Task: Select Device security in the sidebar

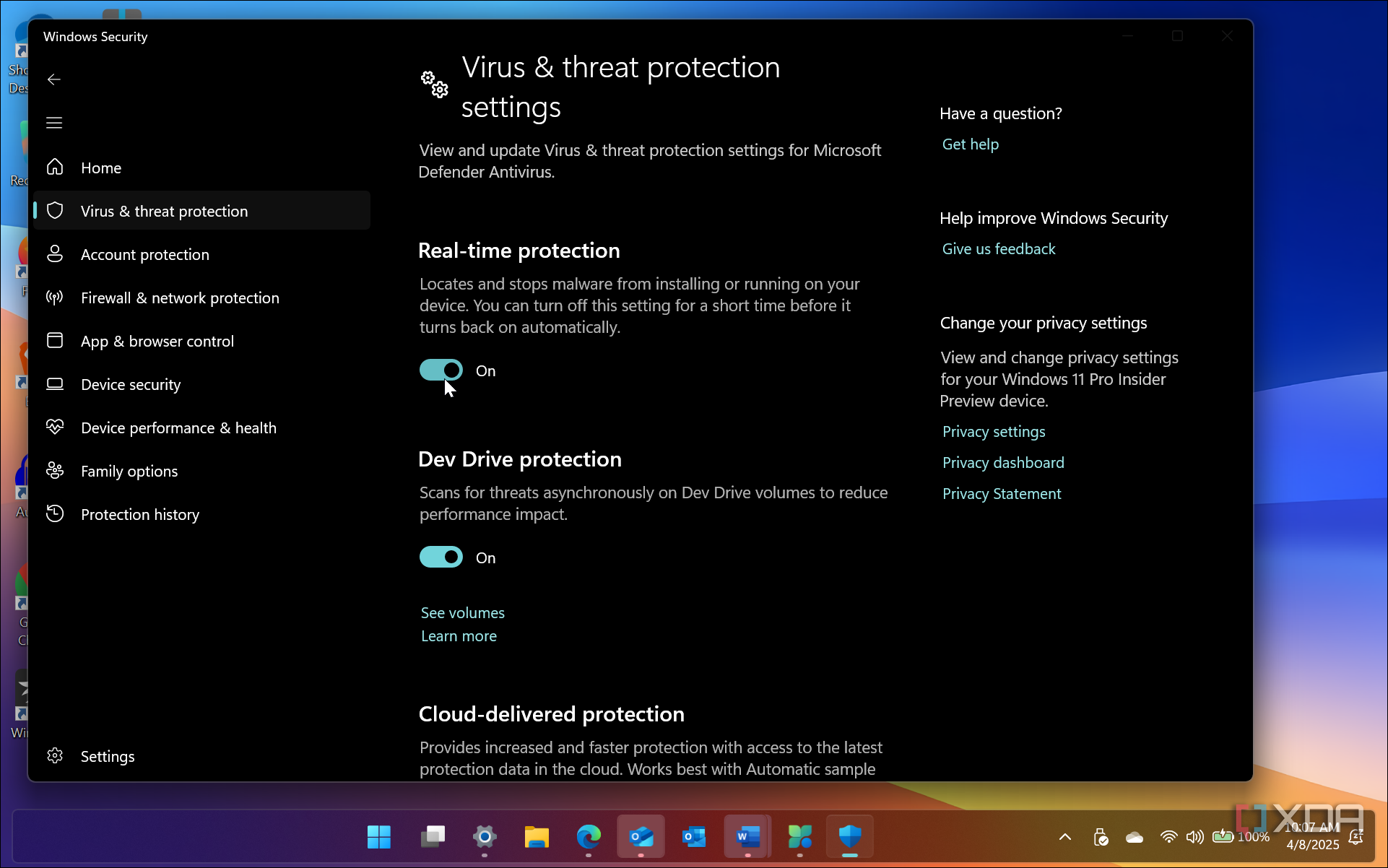Action: (202, 384)
